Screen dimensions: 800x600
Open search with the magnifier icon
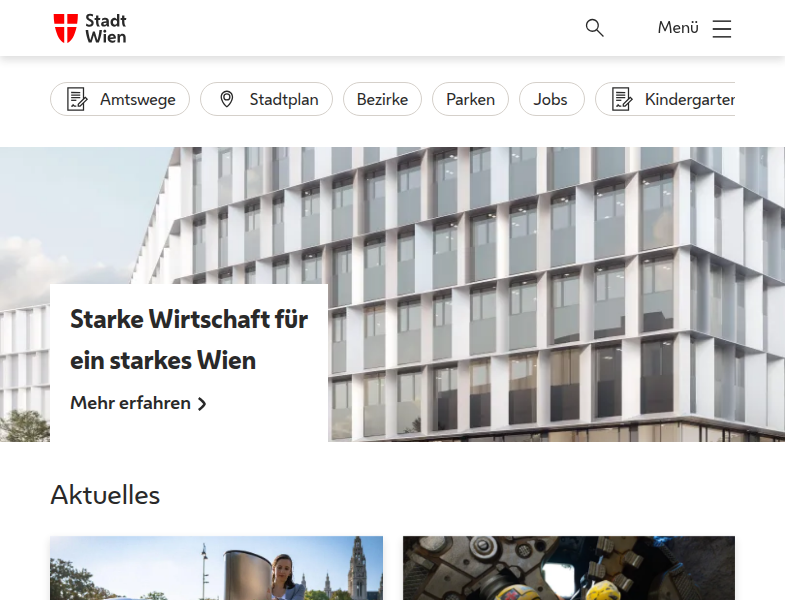click(594, 28)
